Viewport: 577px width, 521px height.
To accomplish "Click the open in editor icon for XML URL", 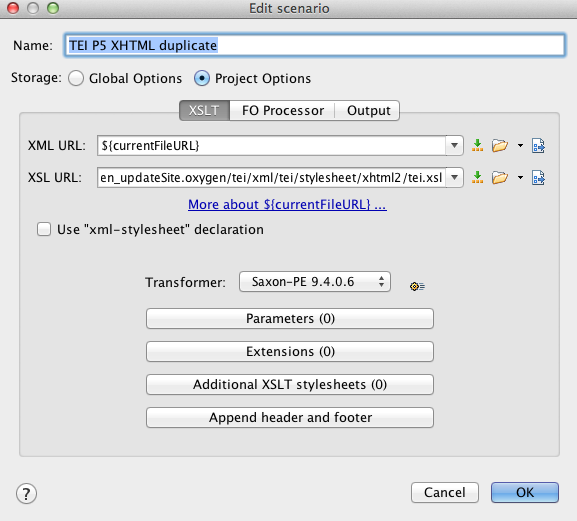I will tap(538, 146).
